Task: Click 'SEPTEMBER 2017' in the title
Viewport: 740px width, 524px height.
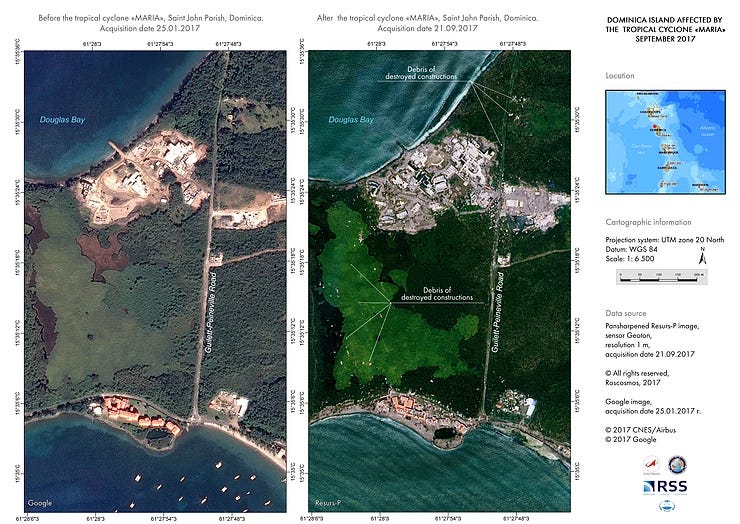Action: click(x=664, y=39)
